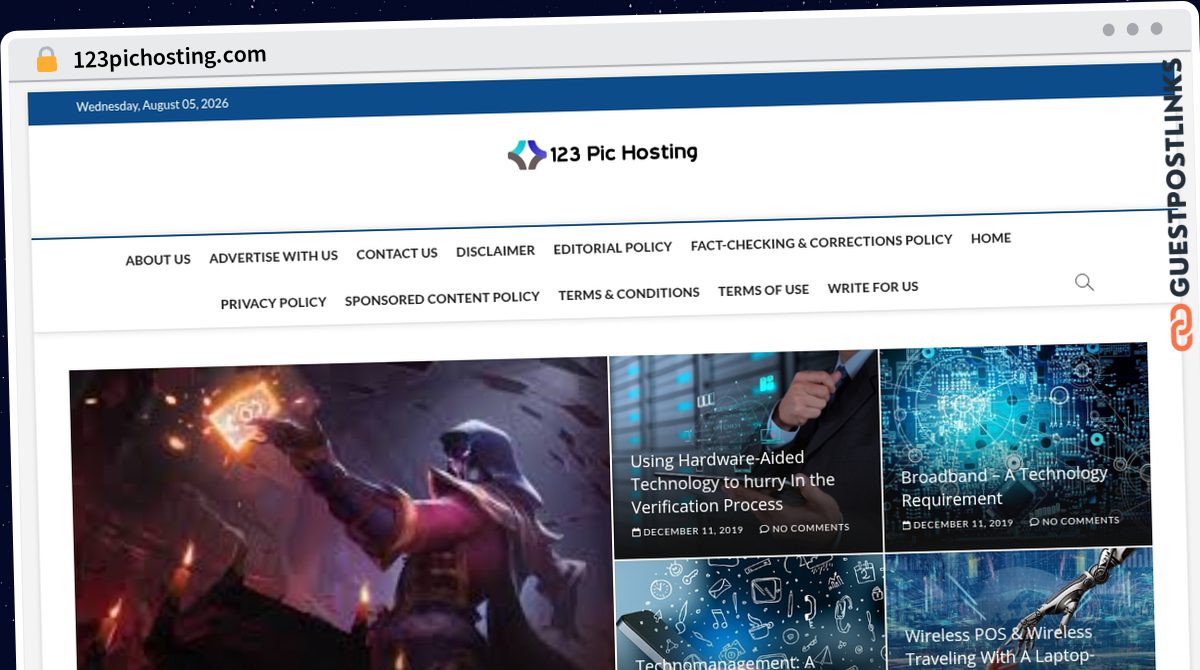Click the Wednesday, August 05, 2026 date text
The height and width of the screenshot is (670, 1200).
click(152, 105)
